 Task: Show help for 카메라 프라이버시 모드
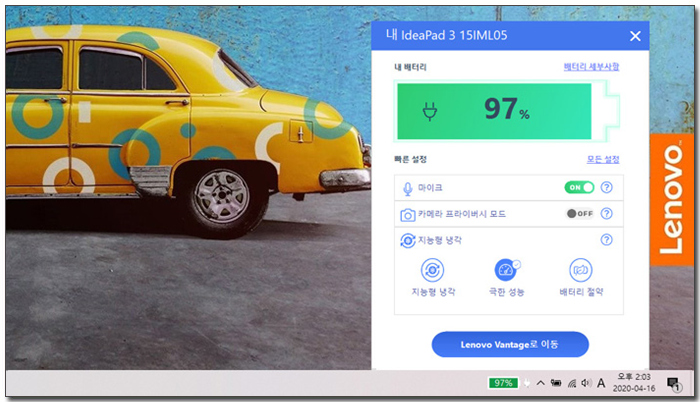[606, 214]
